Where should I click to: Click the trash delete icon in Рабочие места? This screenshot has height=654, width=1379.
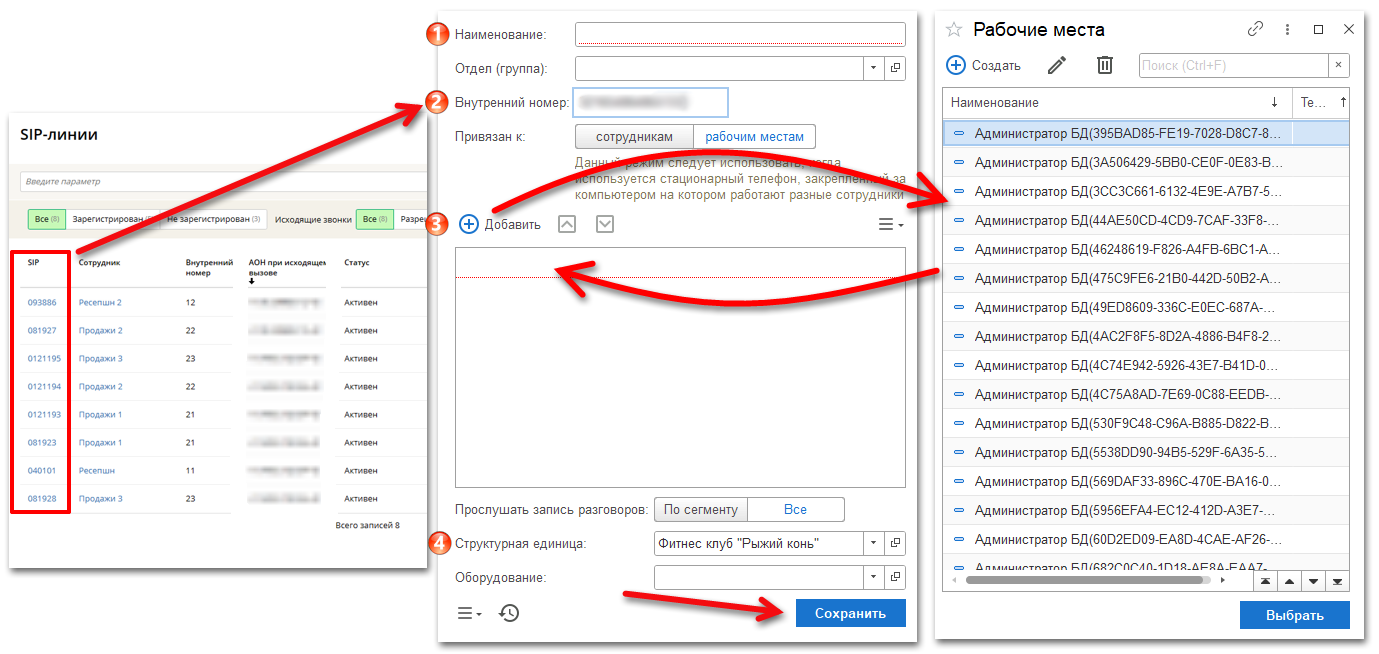coord(1104,65)
